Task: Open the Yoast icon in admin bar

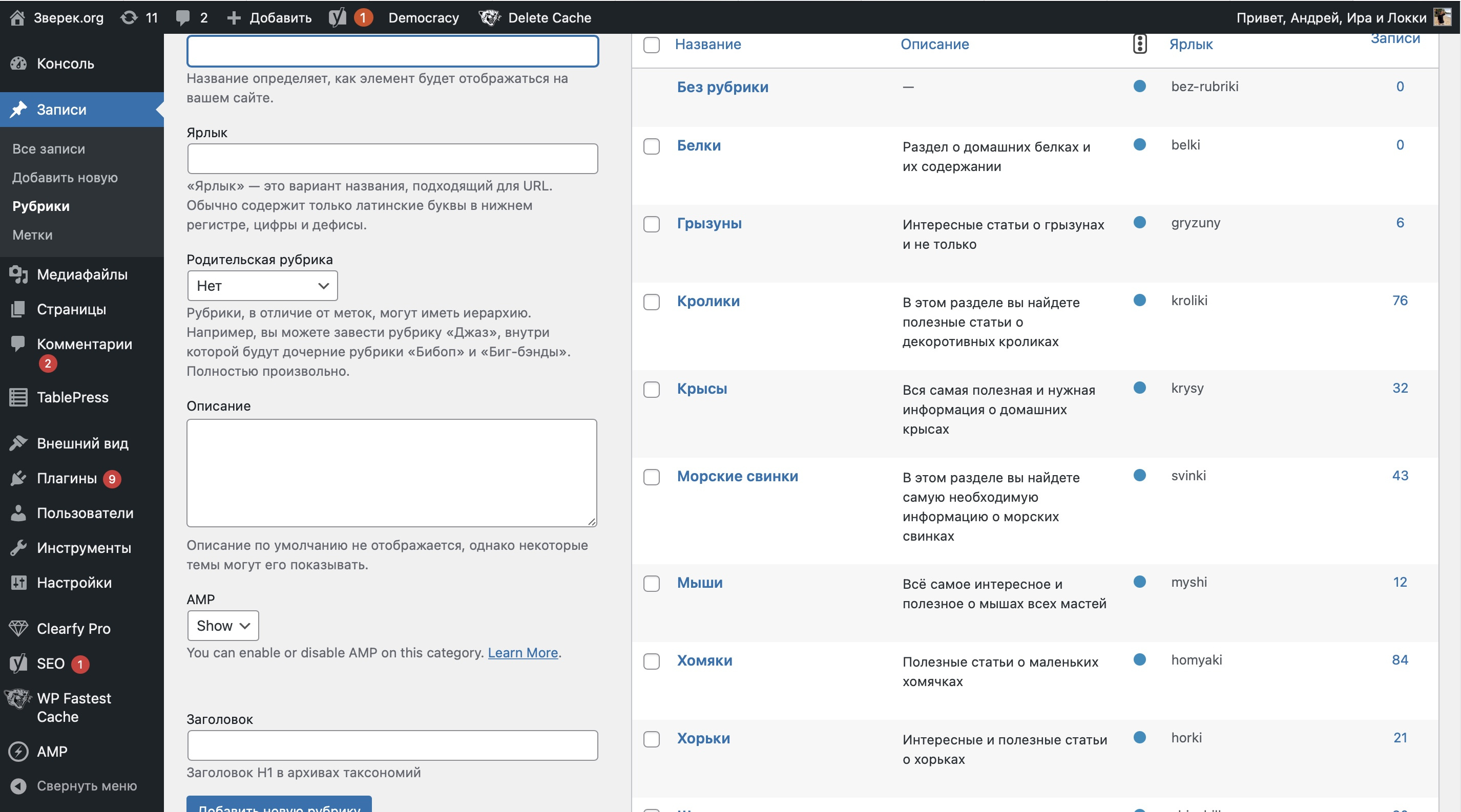Action: 338,17
